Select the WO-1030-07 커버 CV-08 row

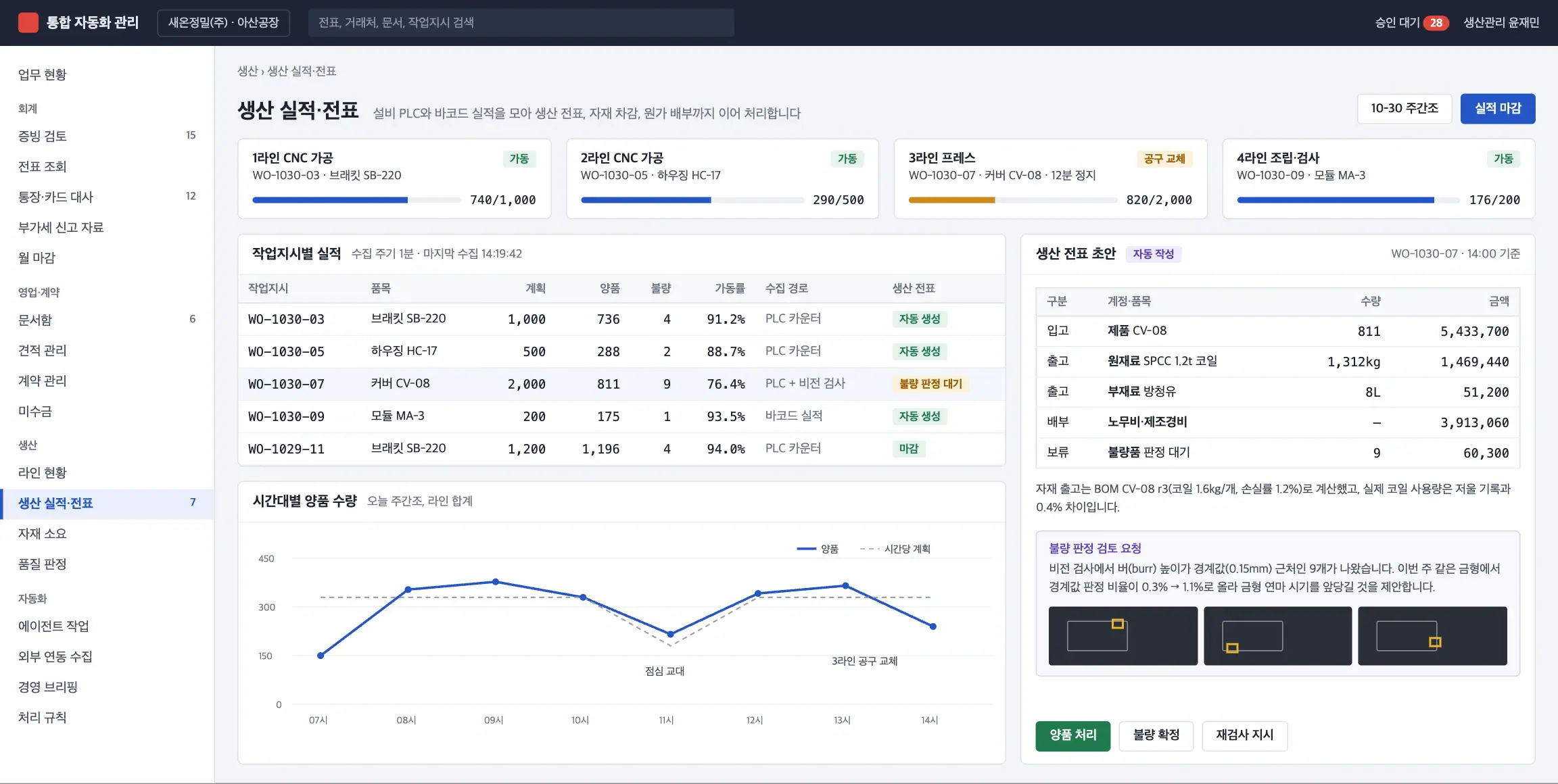click(x=621, y=384)
